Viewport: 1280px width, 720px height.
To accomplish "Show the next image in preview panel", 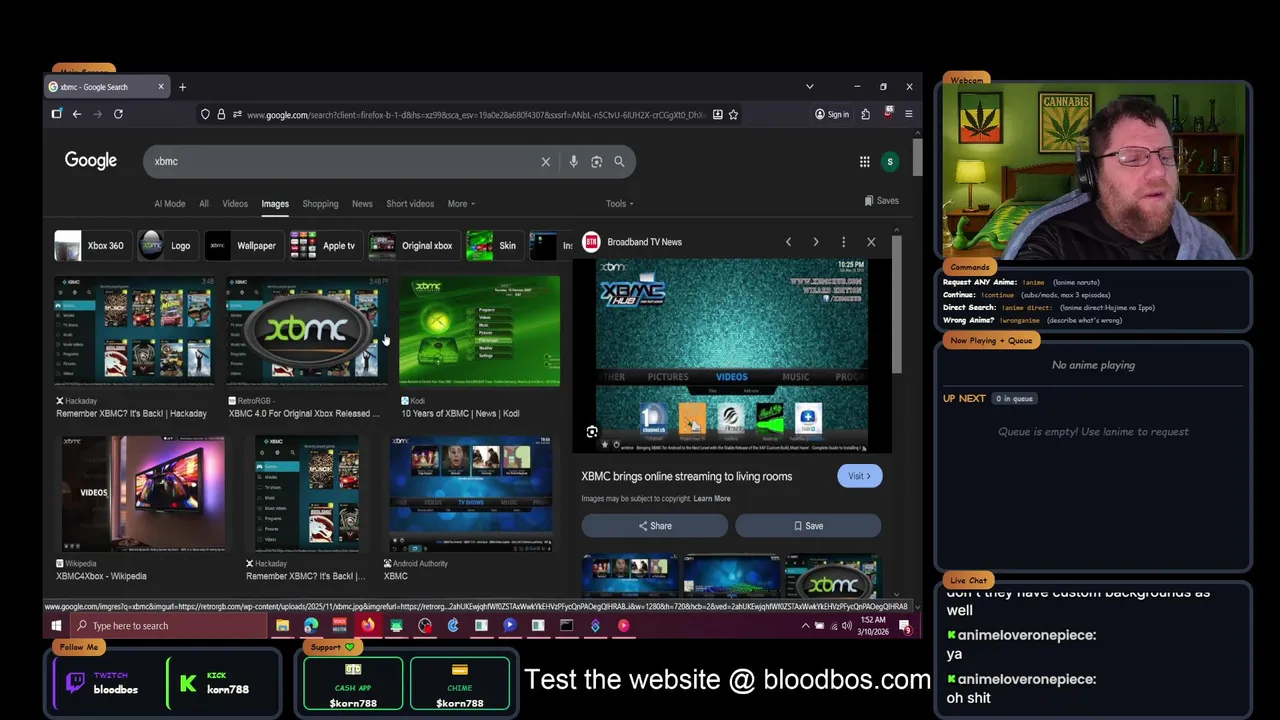I will (x=815, y=242).
